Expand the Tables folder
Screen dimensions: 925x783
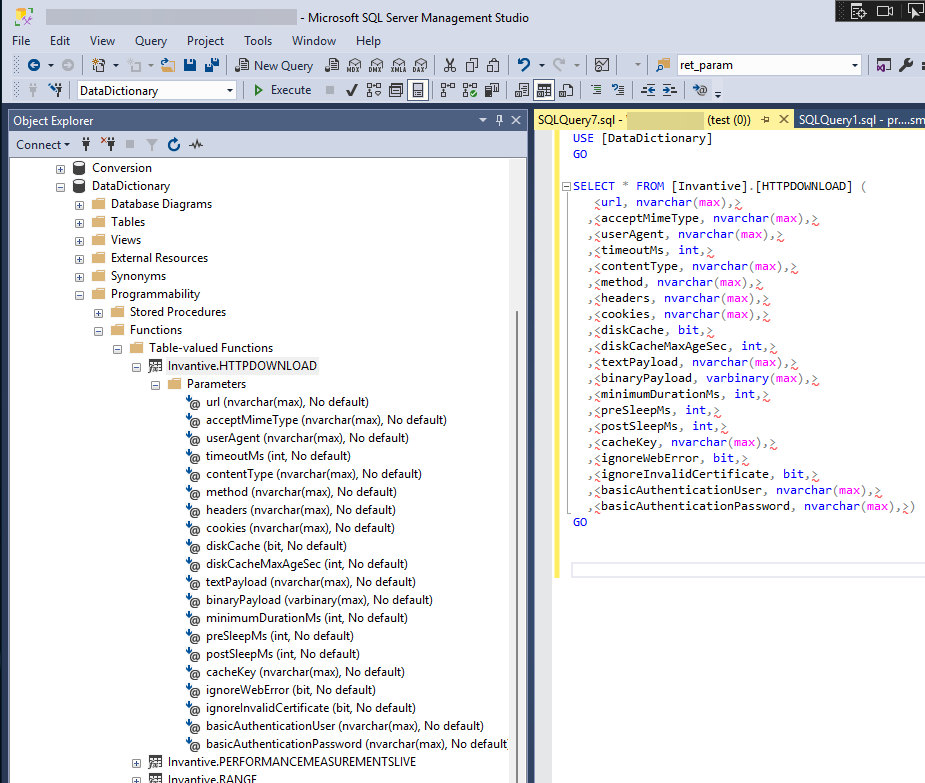tap(80, 224)
